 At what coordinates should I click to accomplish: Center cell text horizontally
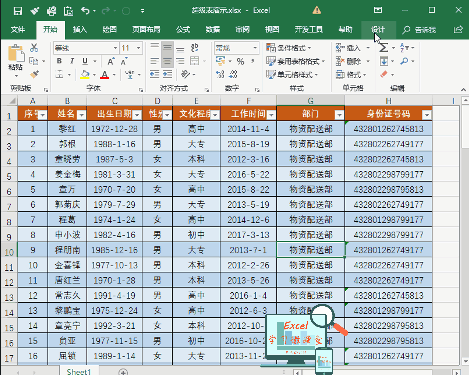[167, 61]
